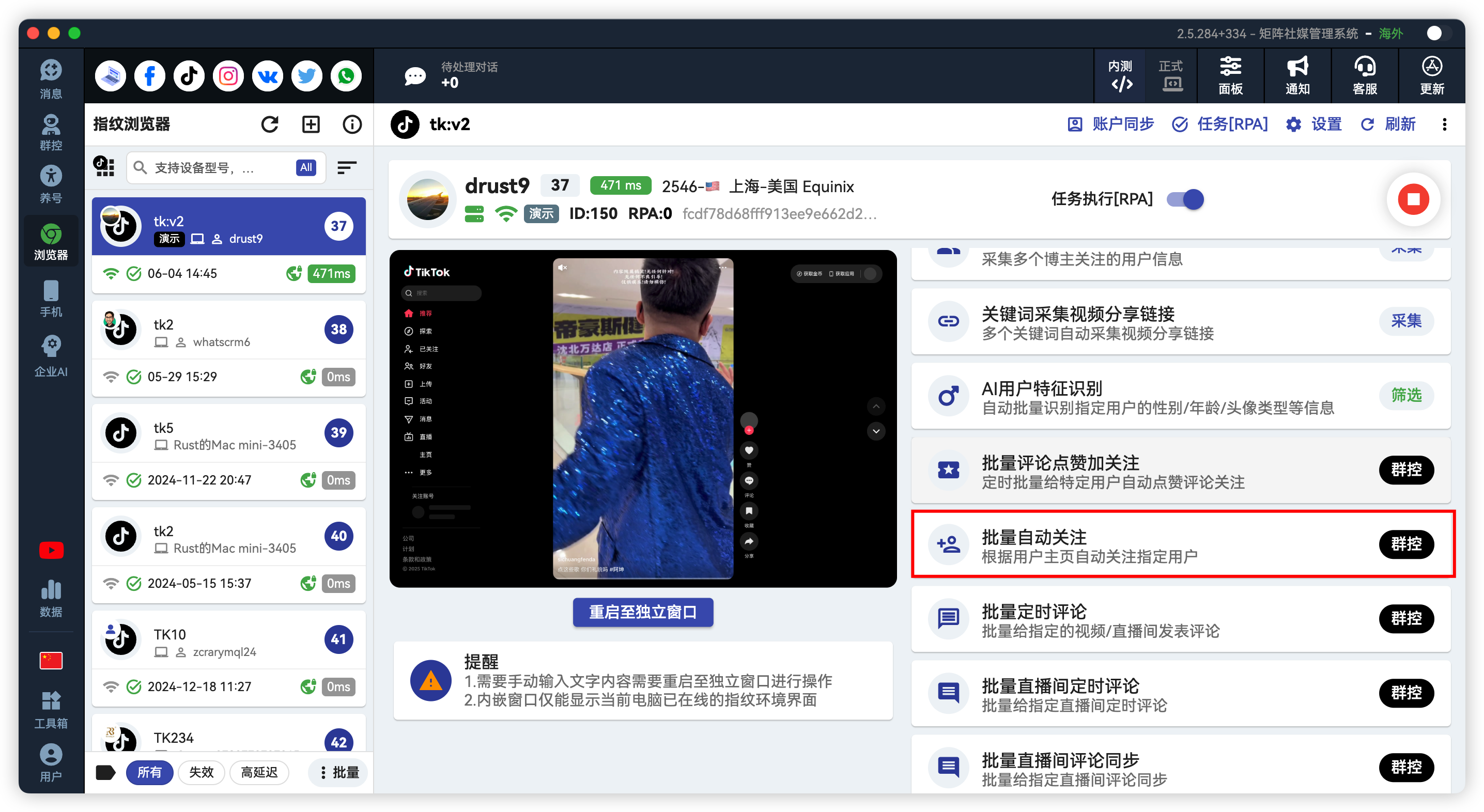Open Customer Service (客服) toolbar item
This screenshot has width=1484, height=812.
click(x=1365, y=75)
